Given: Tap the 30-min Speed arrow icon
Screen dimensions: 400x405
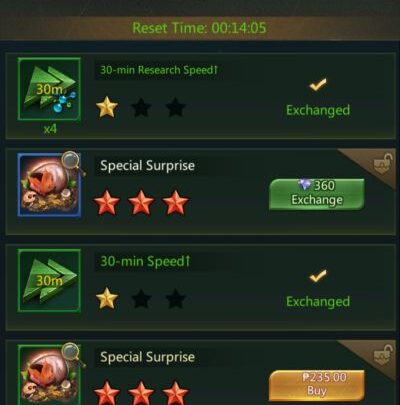Looking at the screenshot, I should (x=49, y=280).
